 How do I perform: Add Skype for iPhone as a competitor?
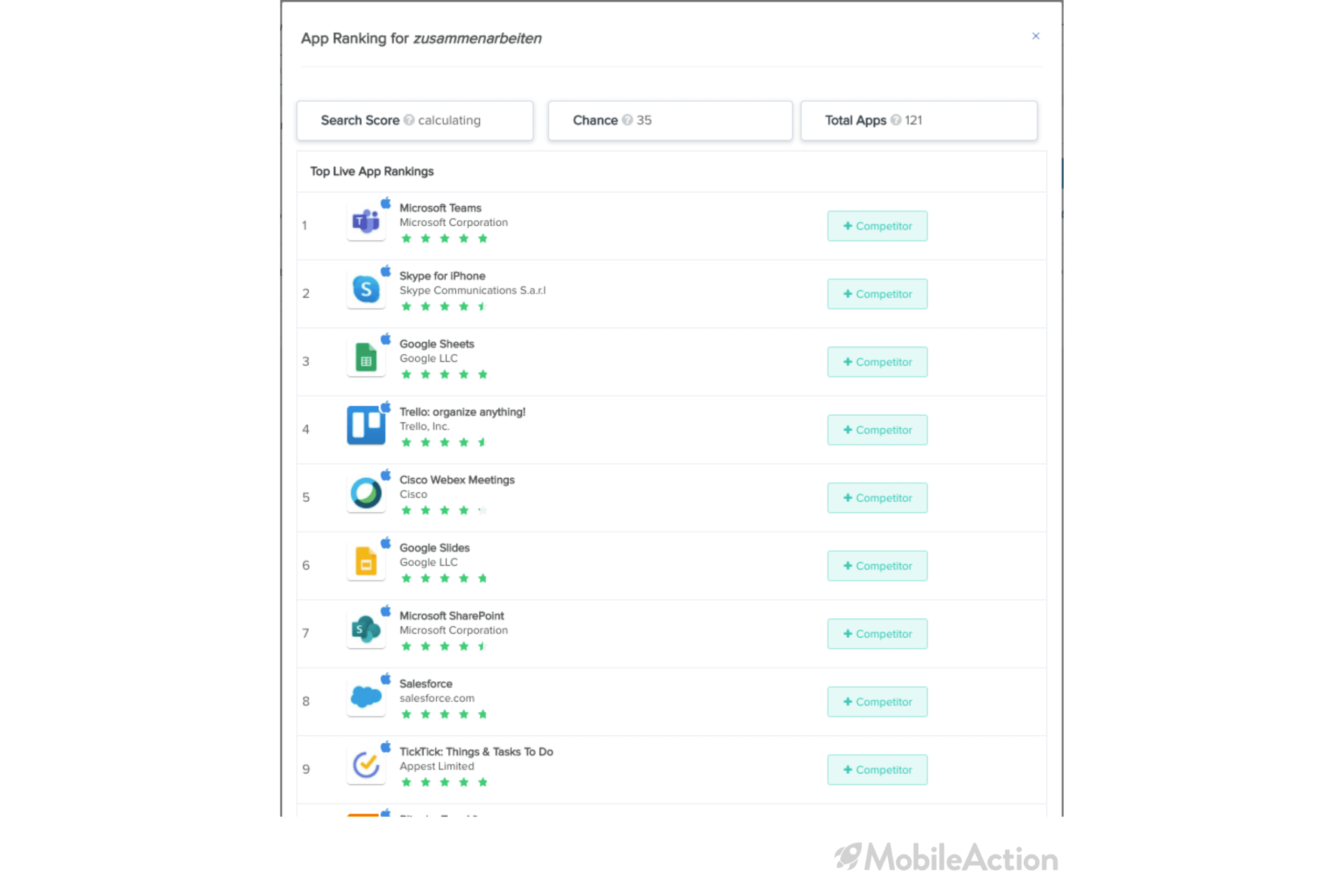tap(877, 294)
